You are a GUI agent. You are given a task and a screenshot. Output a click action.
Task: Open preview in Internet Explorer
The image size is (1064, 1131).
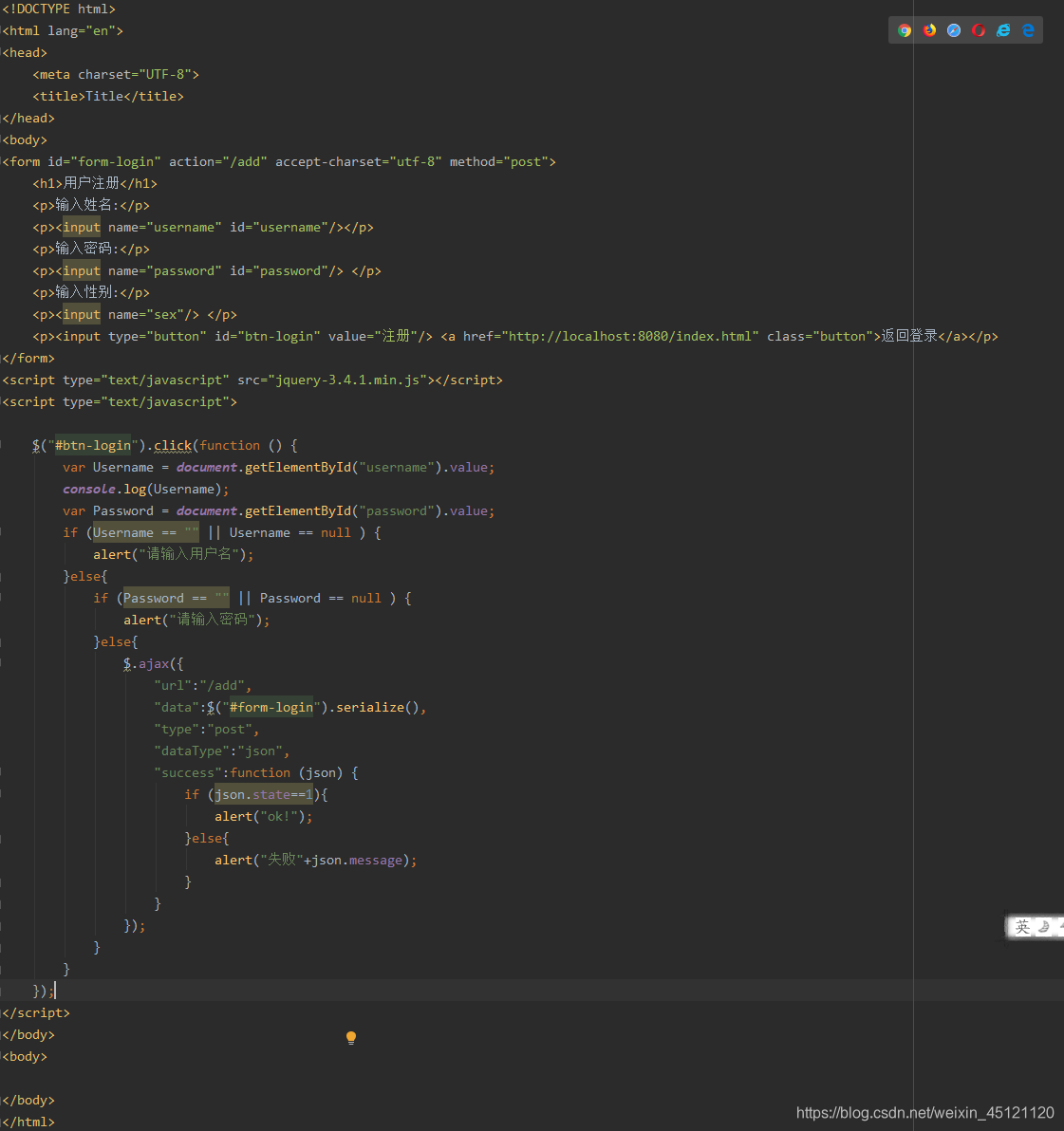1002,30
